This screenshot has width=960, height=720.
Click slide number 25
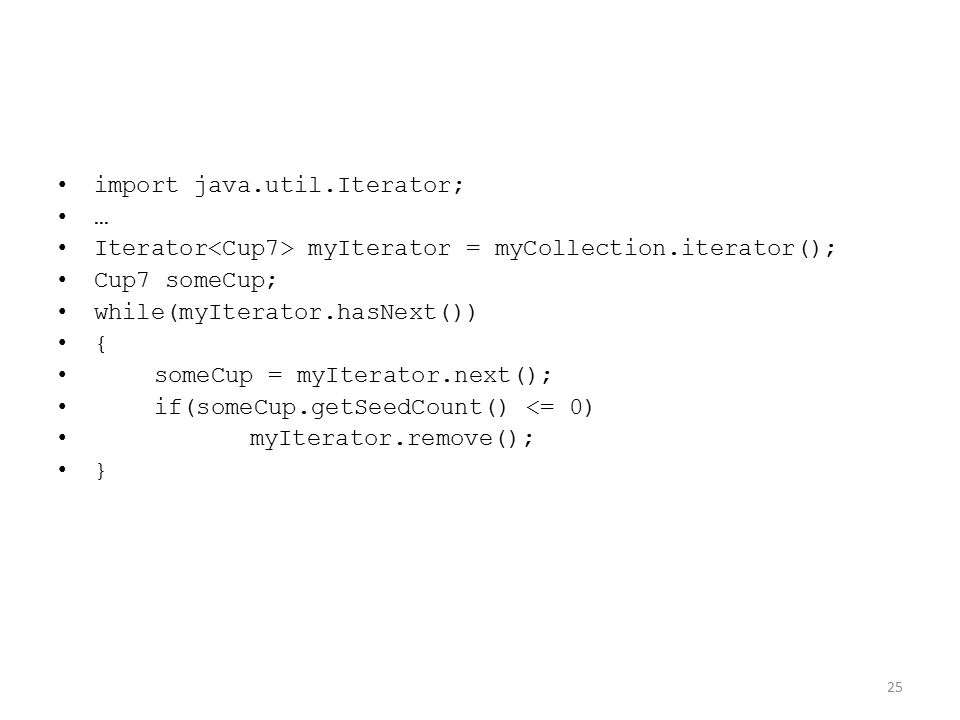coord(894,687)
